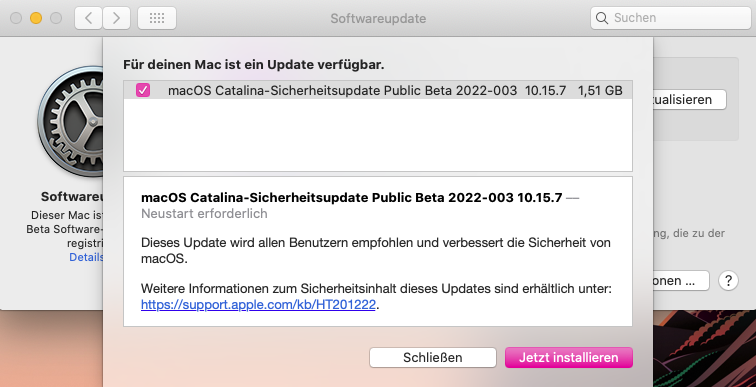The width and height of the screenshot is (756, 387).
Task: Open the support.apple.com HT201222 link
Action: [x=258, y=305]
